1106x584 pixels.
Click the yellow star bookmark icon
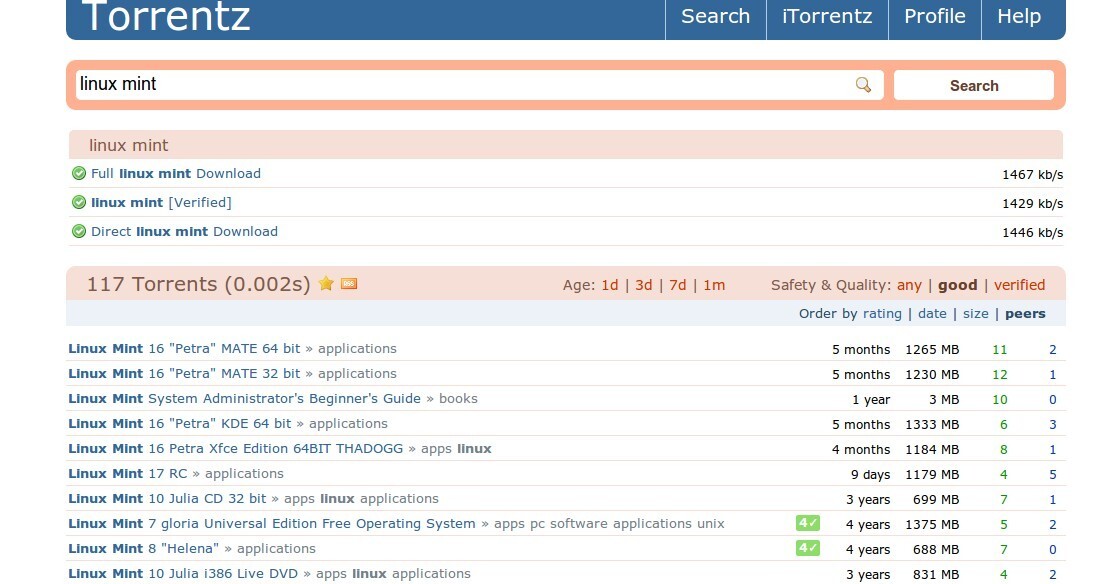point(326,284)
